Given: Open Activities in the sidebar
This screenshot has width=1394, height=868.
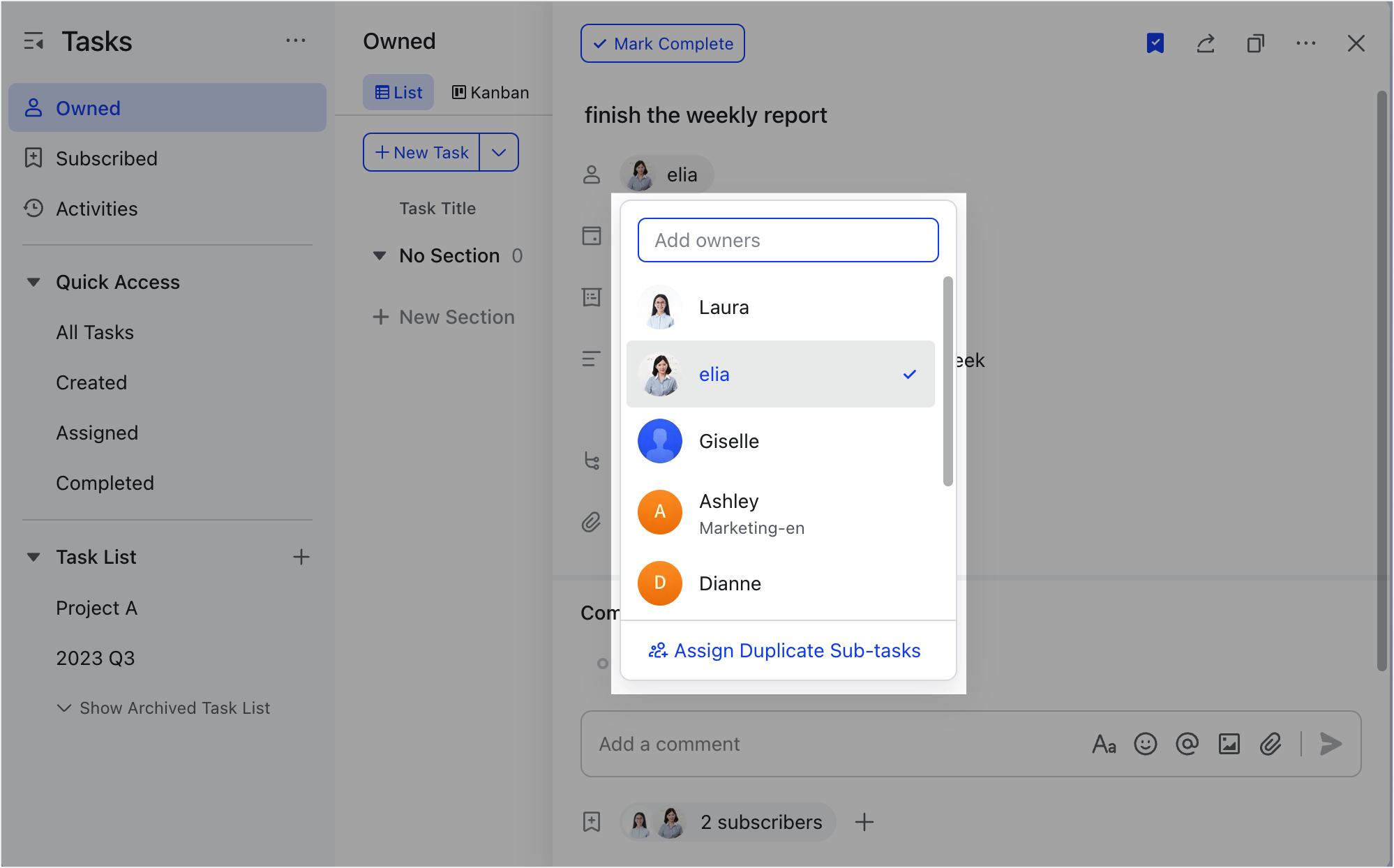Looking at the screenshot, I should [96, 209].
